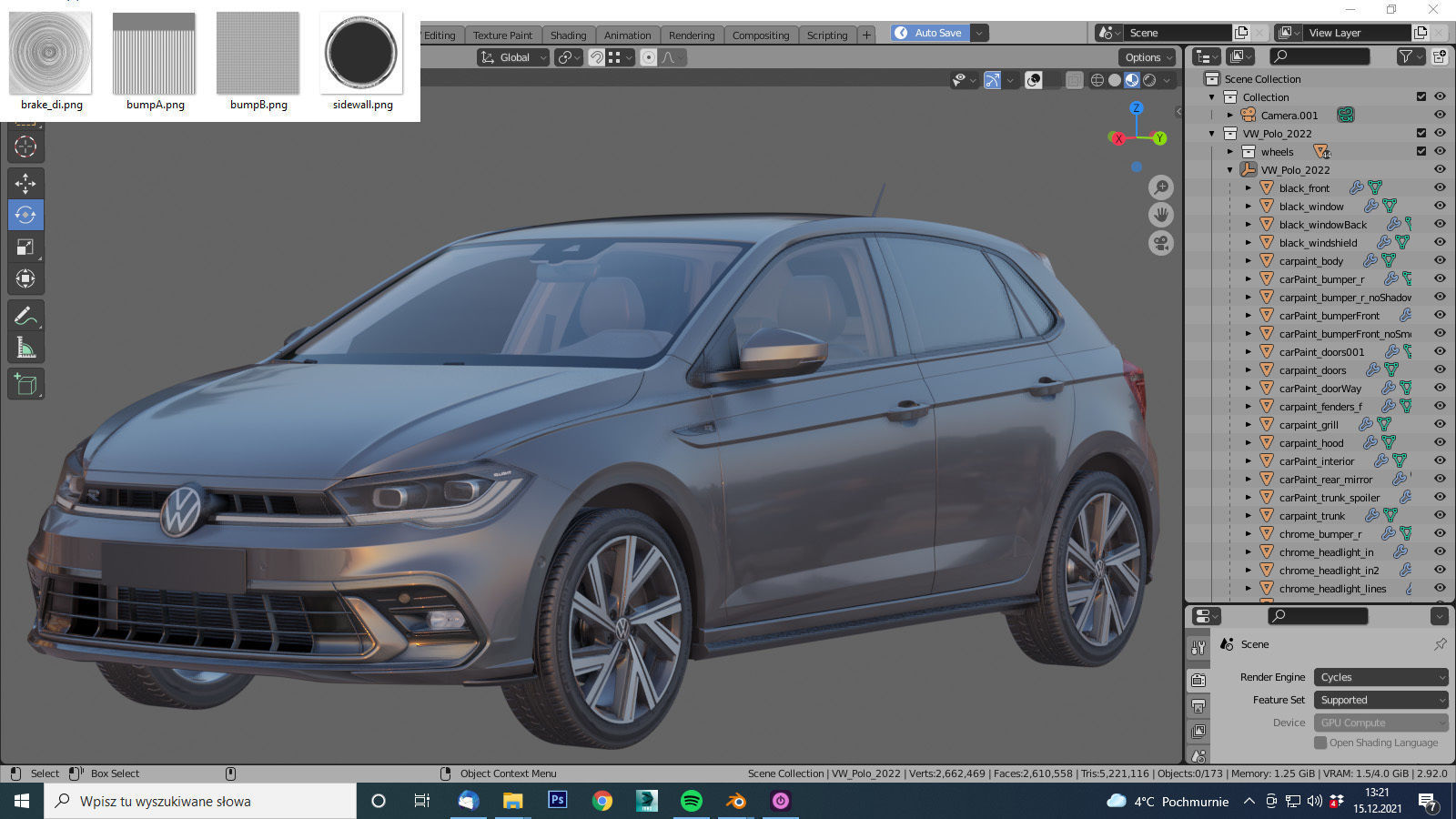Expand the carpaint_body object
This screenshot has height=819, width=1456.
pos(1249,261)
